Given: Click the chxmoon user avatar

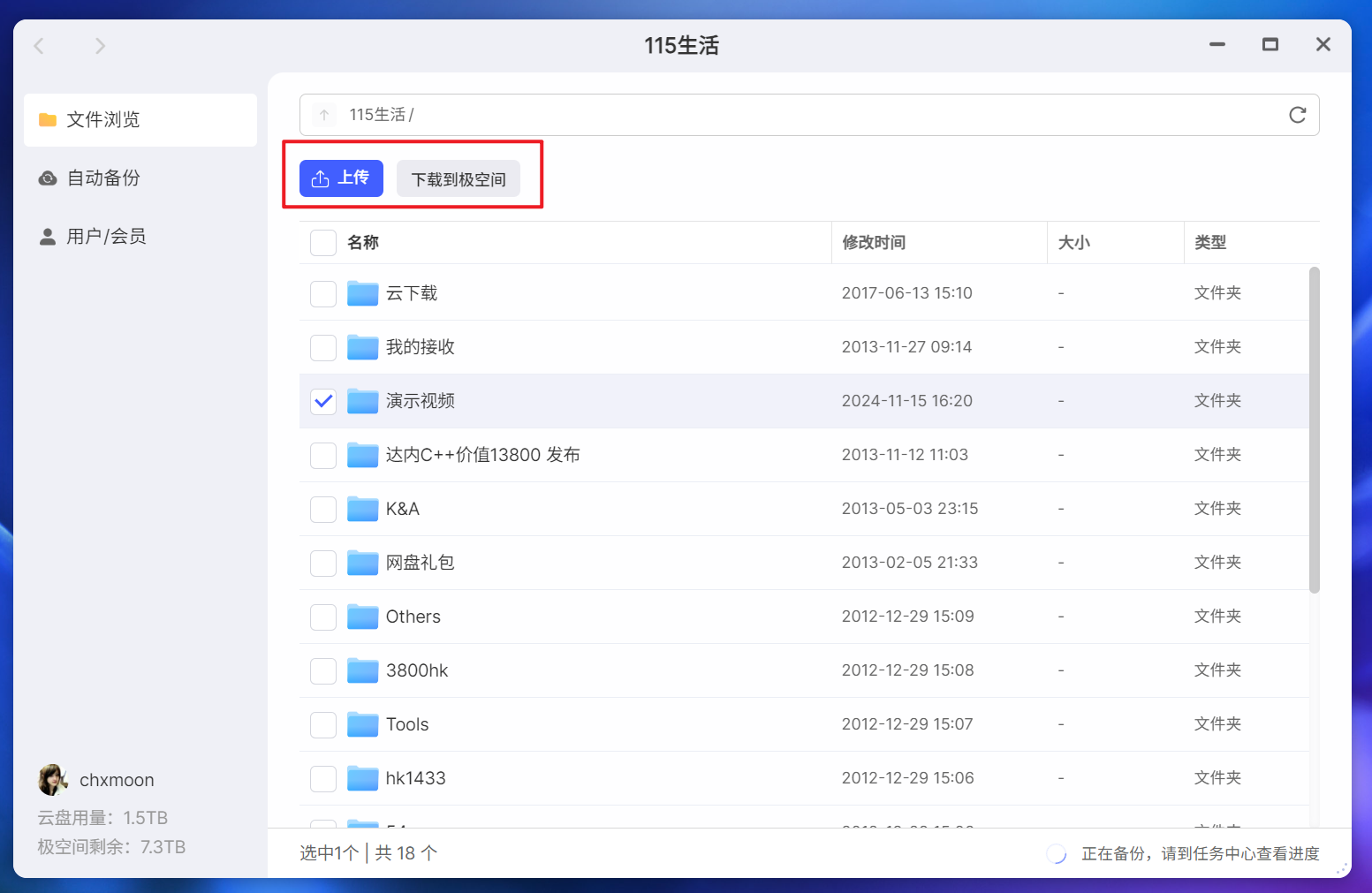Looking at the screenshot, I should [53, 780].
